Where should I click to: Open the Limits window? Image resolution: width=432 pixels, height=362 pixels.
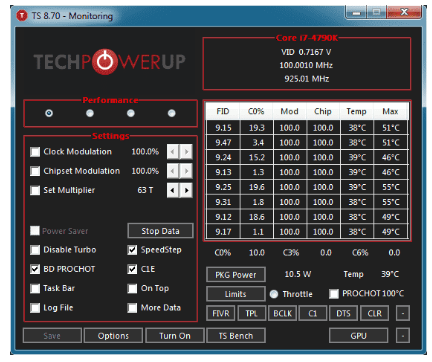coord(236,294)
